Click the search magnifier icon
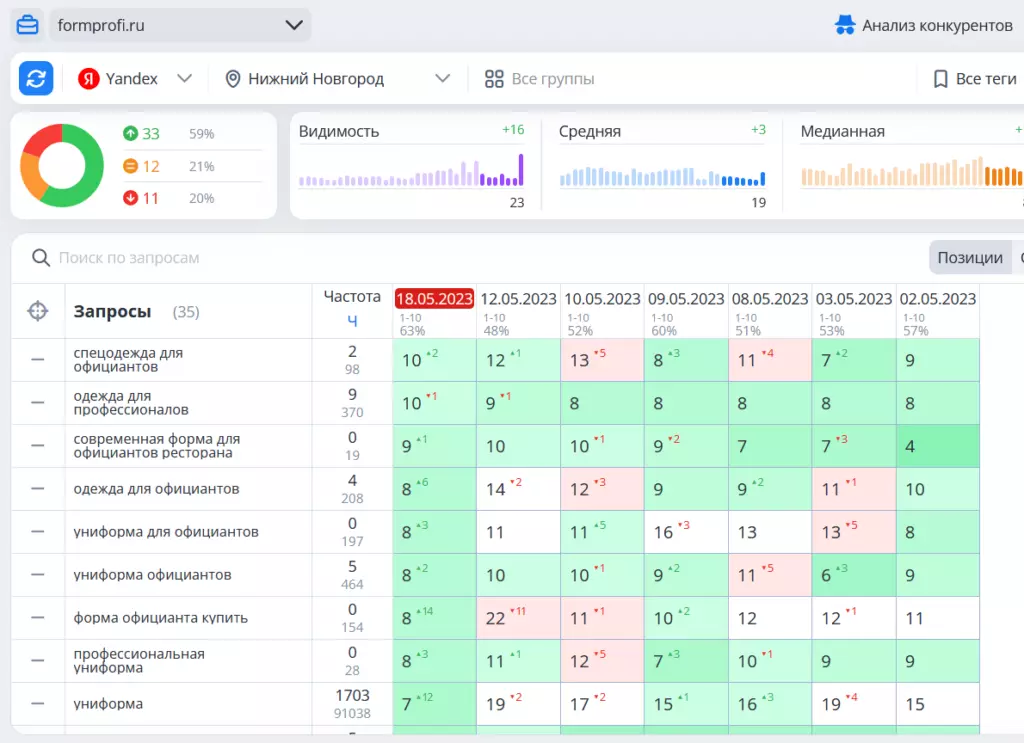 click(x=40, y=258)
